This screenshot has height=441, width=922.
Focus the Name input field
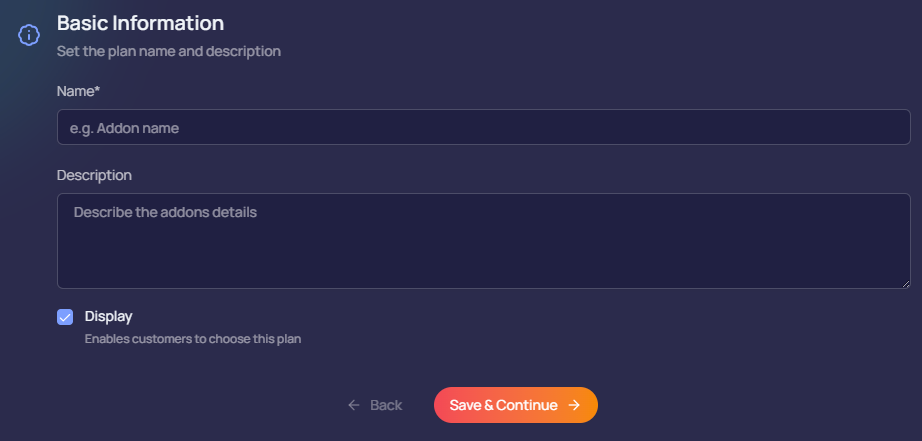483,127
